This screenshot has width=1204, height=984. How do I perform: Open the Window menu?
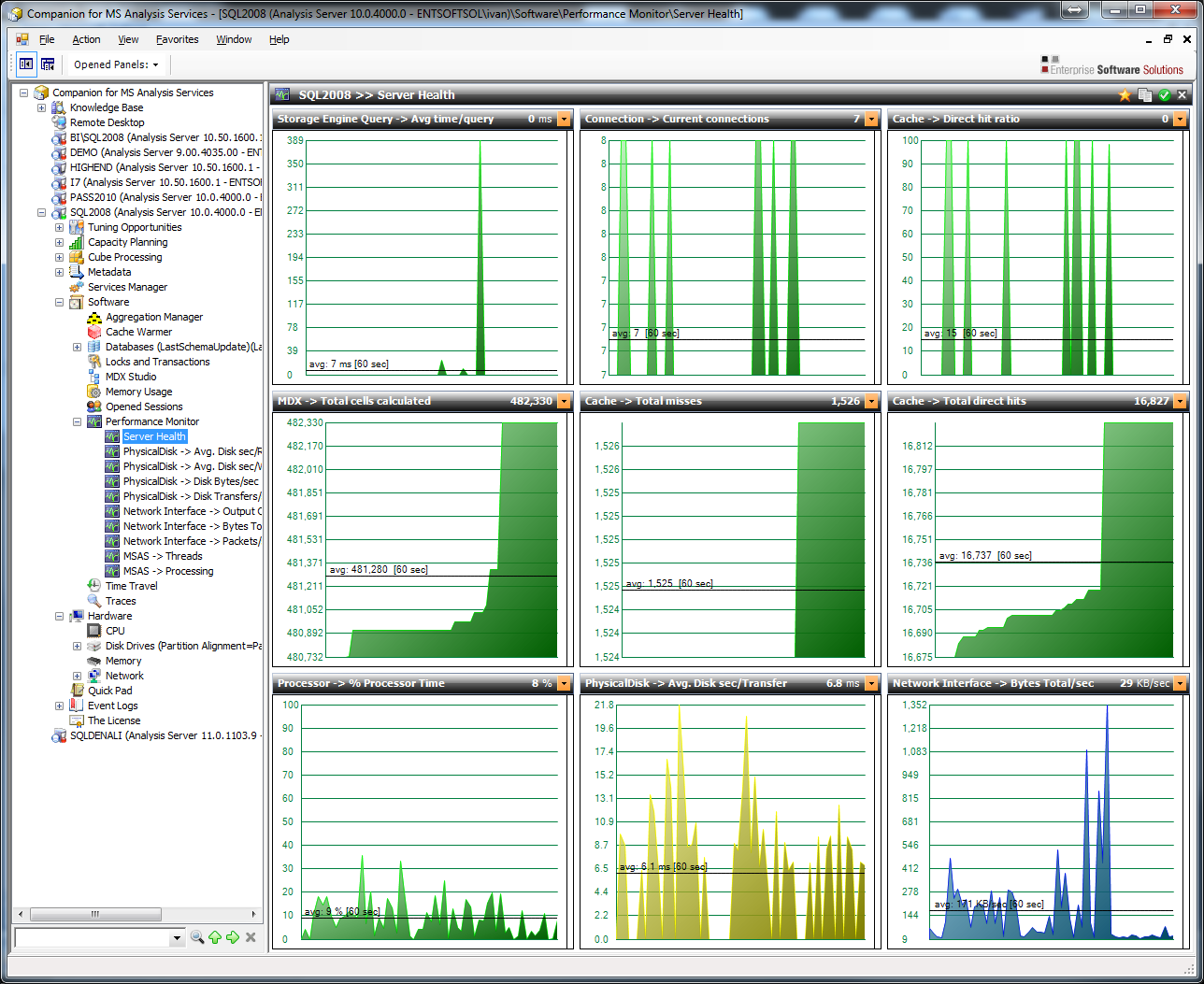(234, 39)
